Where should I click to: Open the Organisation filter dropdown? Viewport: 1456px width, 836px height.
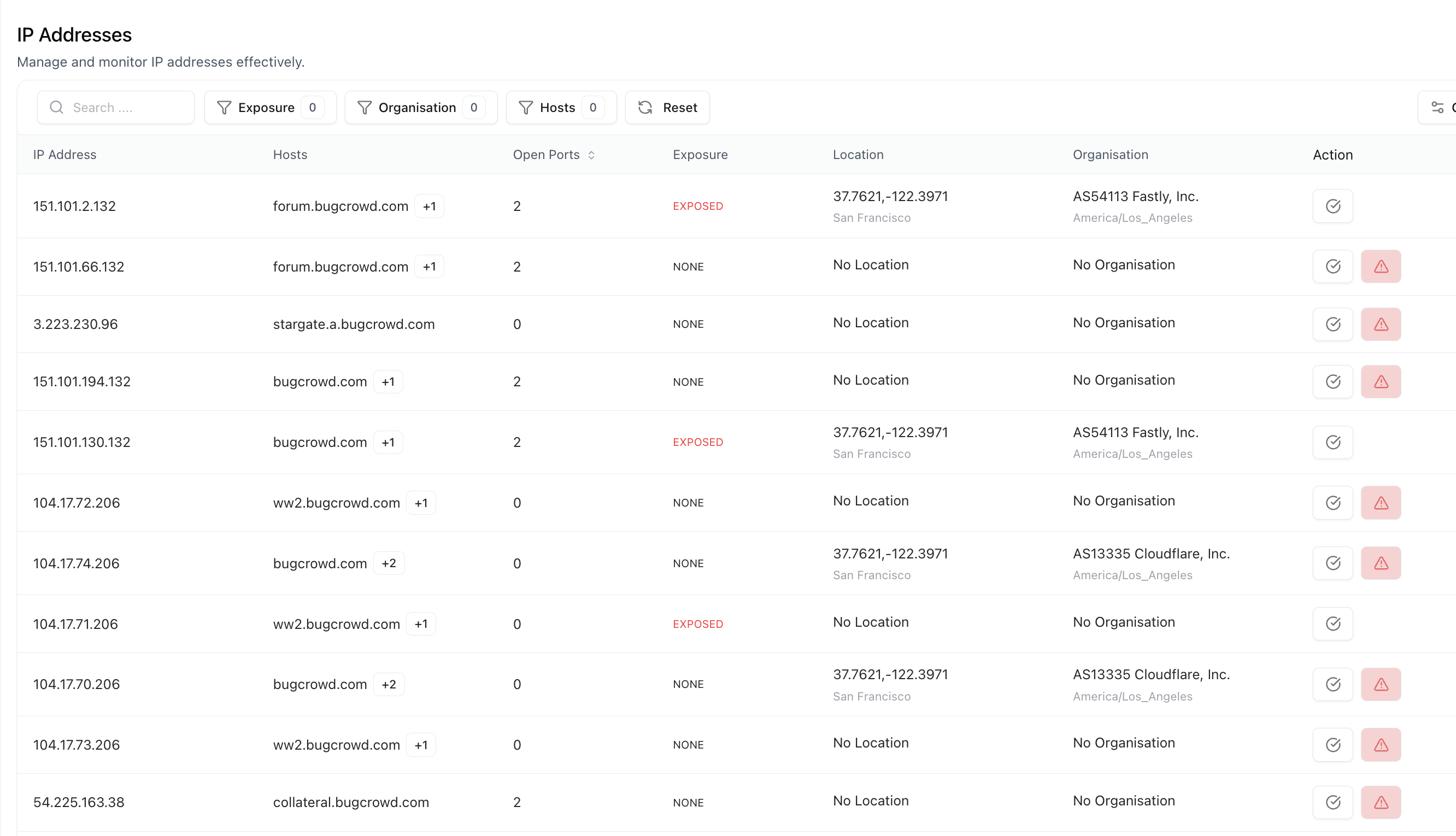(x=421, y=108)
